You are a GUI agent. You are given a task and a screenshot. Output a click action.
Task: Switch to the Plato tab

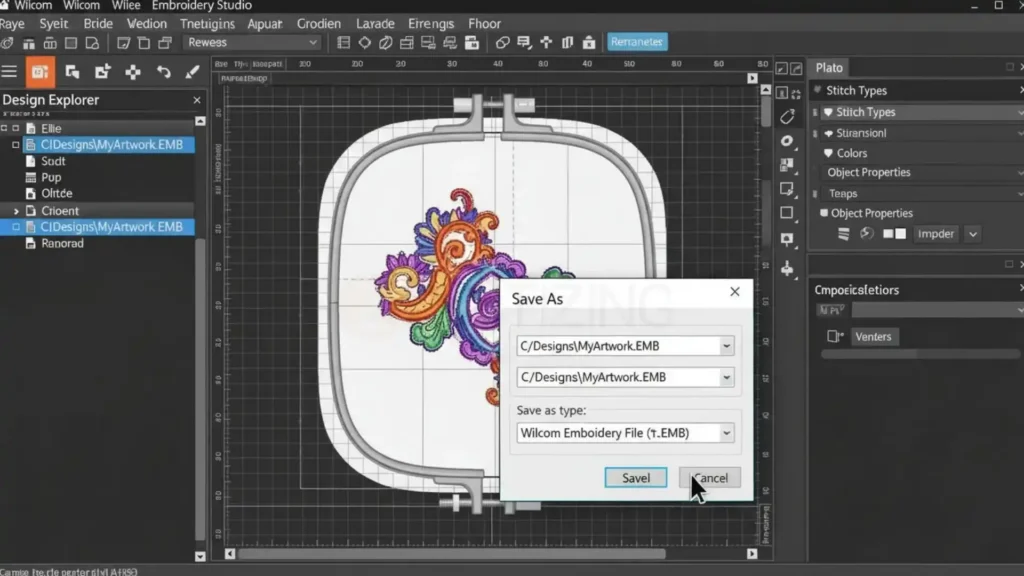pyautogui.click(x=829, y=68)
